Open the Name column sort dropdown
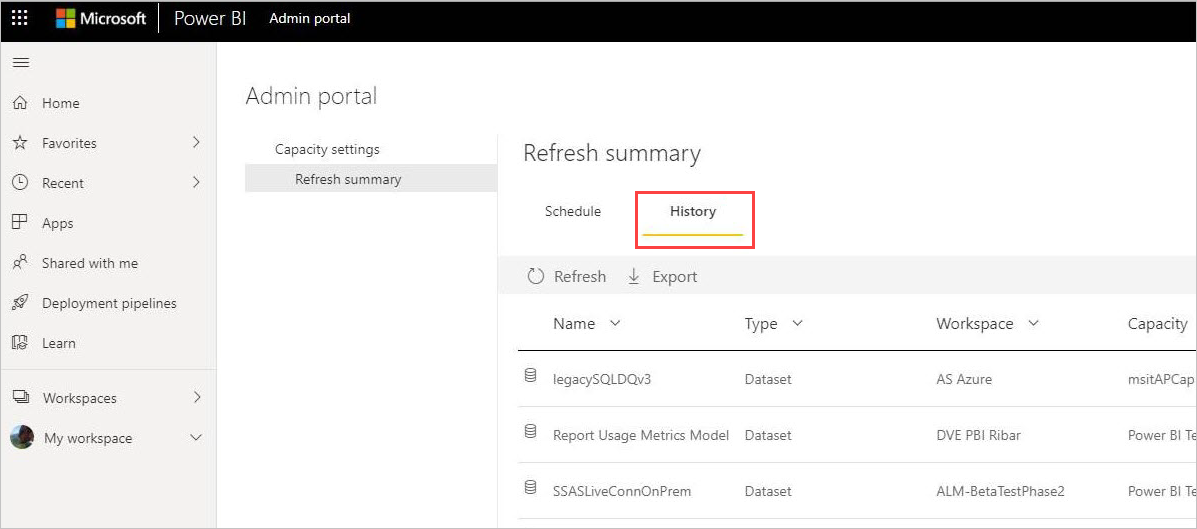Screen dimensions: 1197x529 (x=615, y=324)
